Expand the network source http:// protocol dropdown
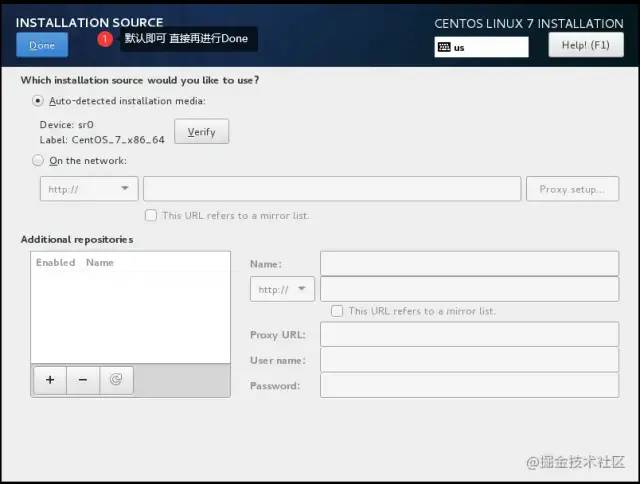 click(89, 189)
